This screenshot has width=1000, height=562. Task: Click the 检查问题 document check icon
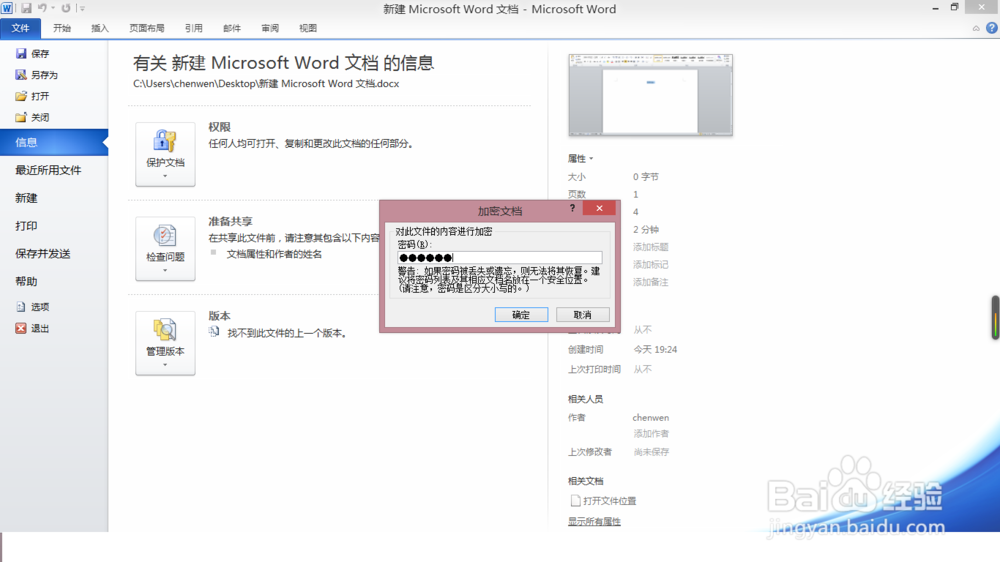[165, 235]
